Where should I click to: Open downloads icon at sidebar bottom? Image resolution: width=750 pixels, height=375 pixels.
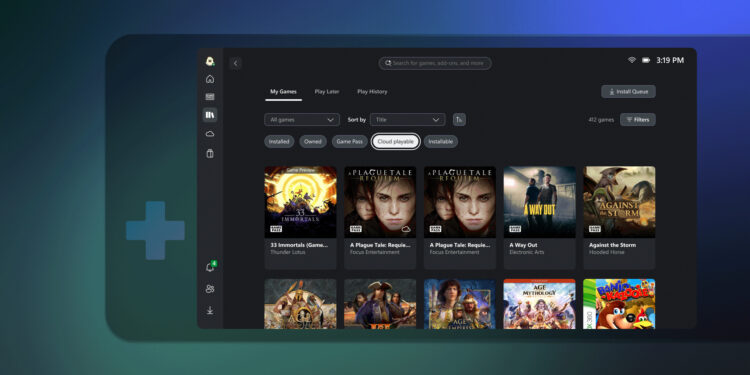pos(210,310)
